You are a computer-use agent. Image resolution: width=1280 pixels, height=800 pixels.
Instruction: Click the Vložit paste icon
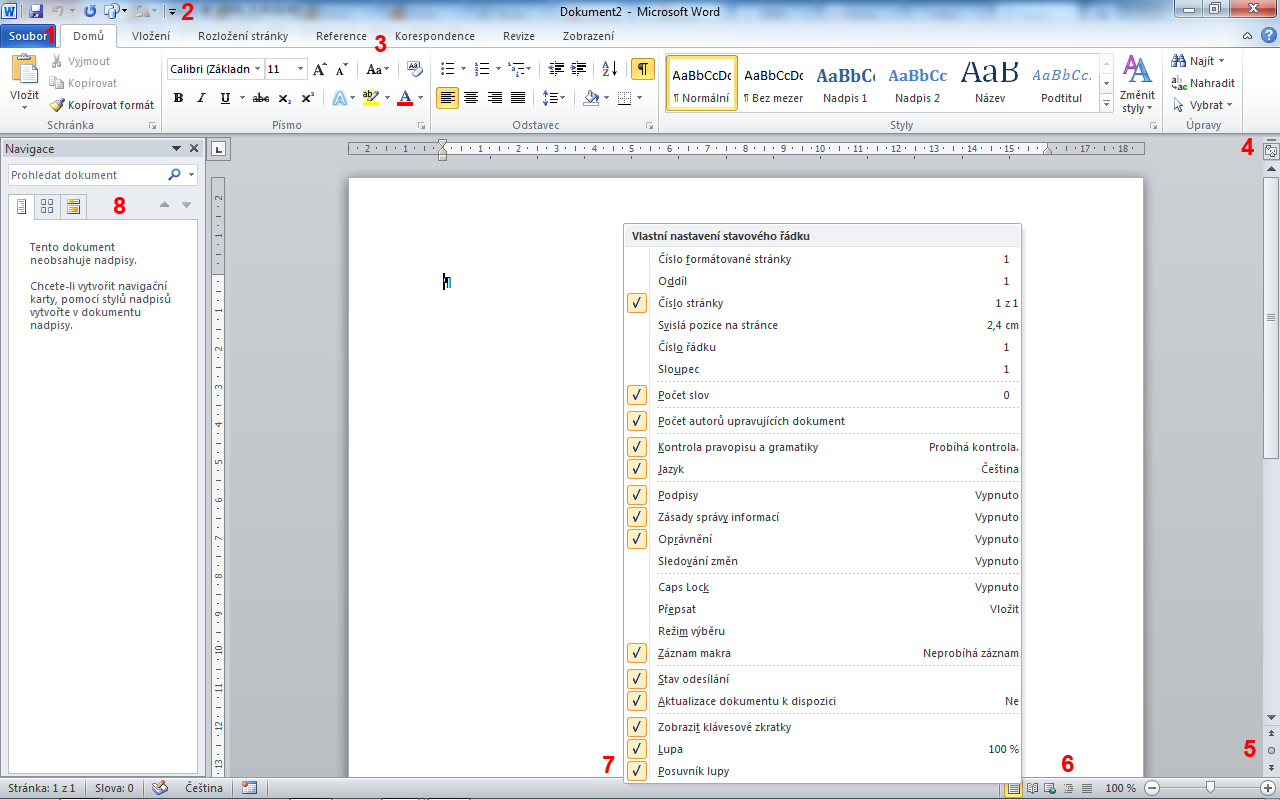point(24,70)
